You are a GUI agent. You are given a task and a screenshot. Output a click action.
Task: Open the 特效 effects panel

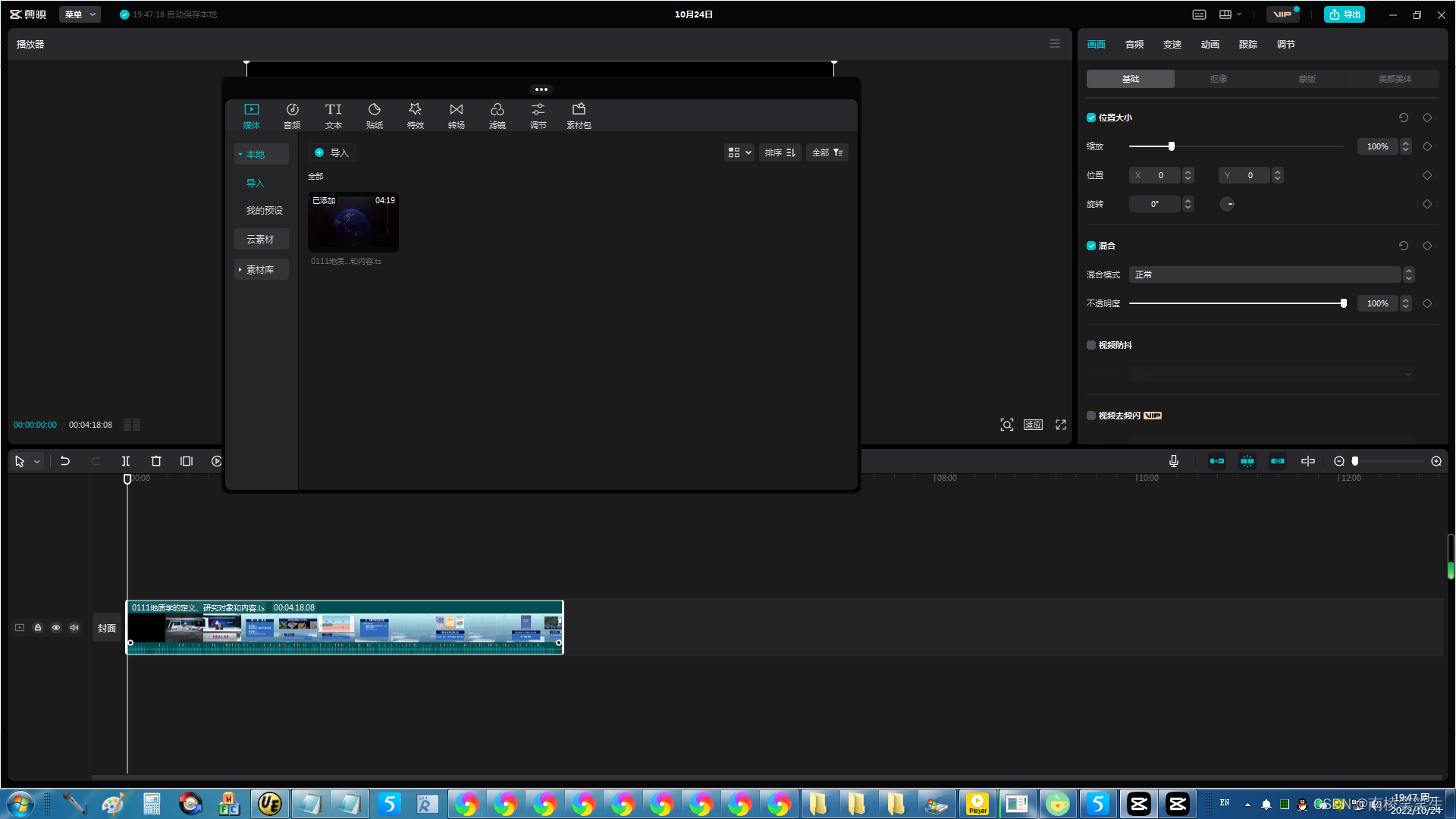[x=415, y=115]
